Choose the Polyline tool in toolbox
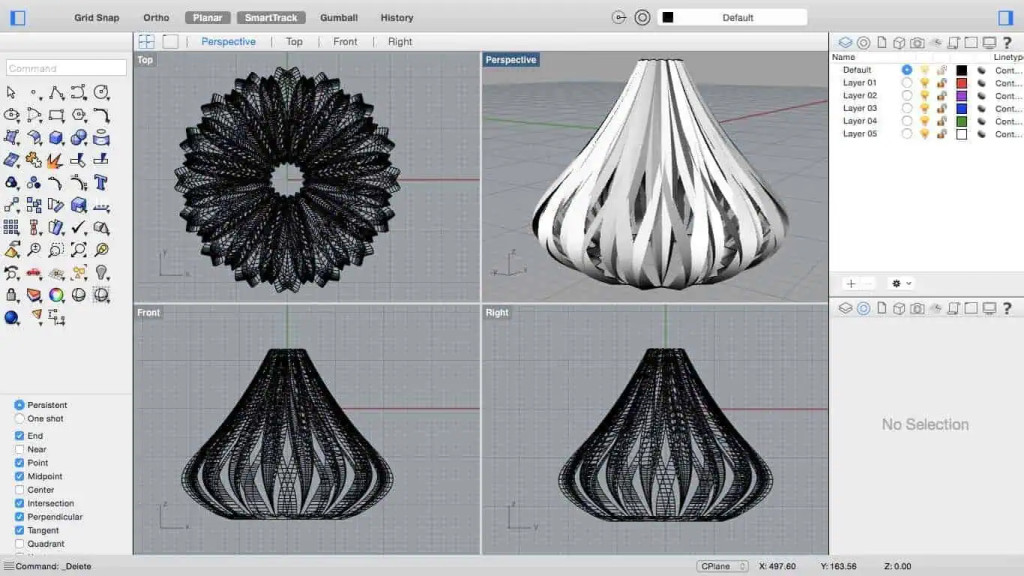 pos(56,92)
